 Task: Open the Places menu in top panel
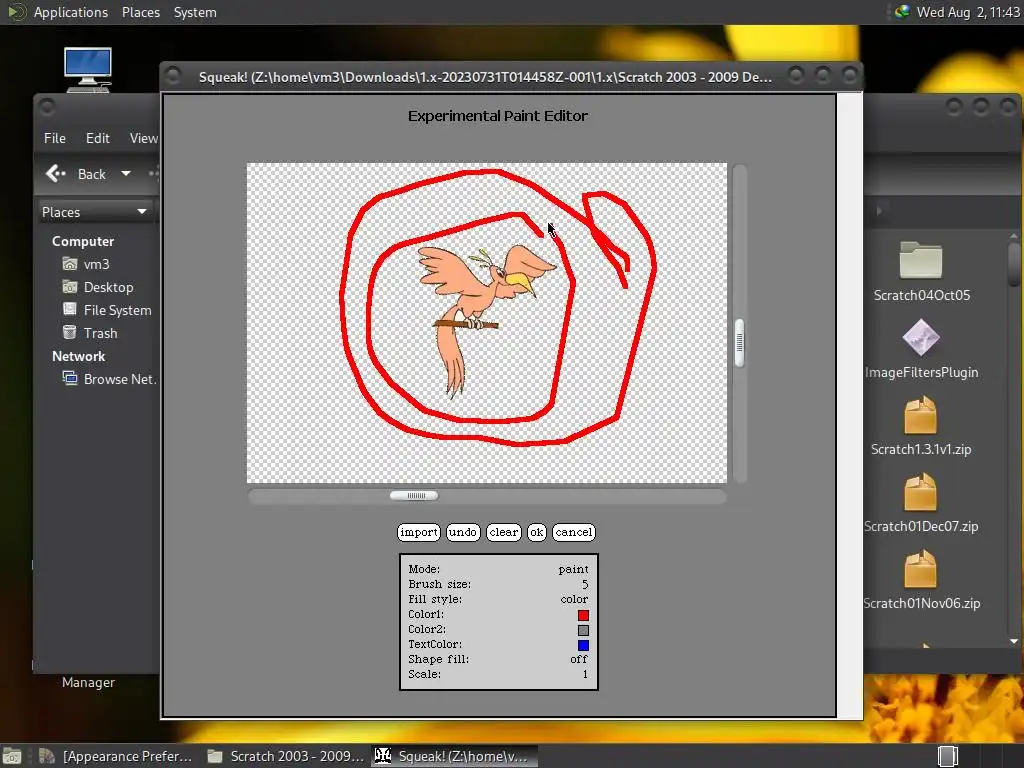pos(141,12)
